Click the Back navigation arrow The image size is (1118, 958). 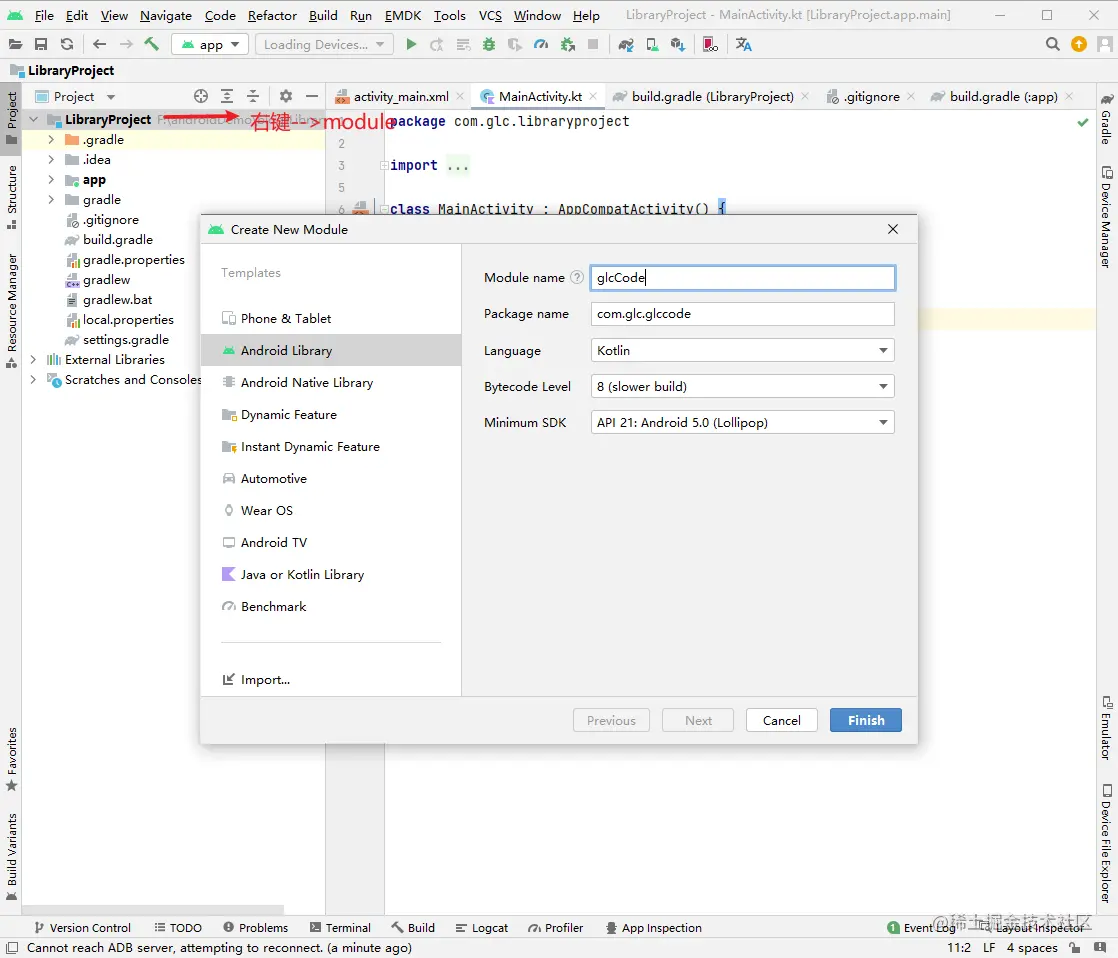click(100, 44)
